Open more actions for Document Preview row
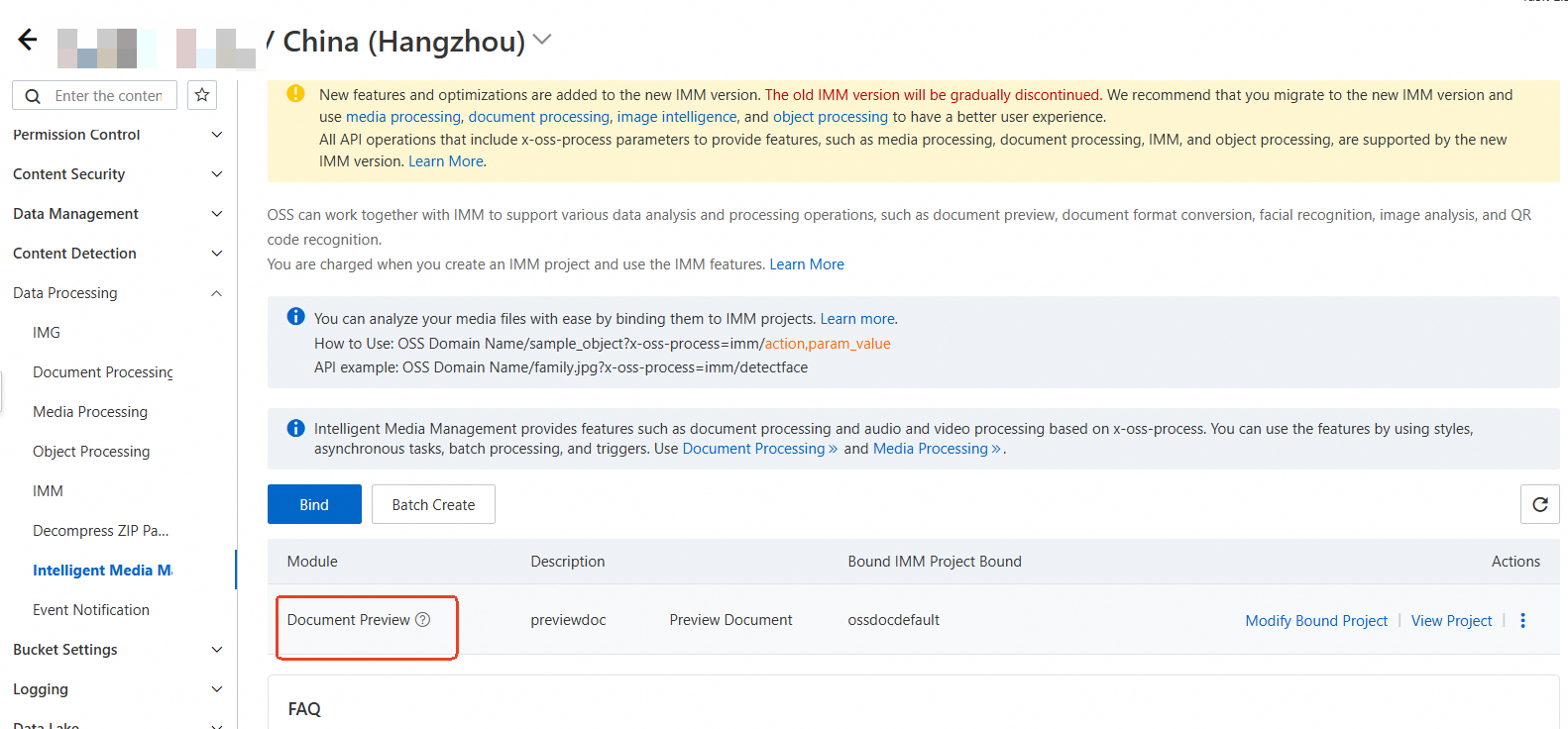 pyautogui.click(x=1523, y=620)
